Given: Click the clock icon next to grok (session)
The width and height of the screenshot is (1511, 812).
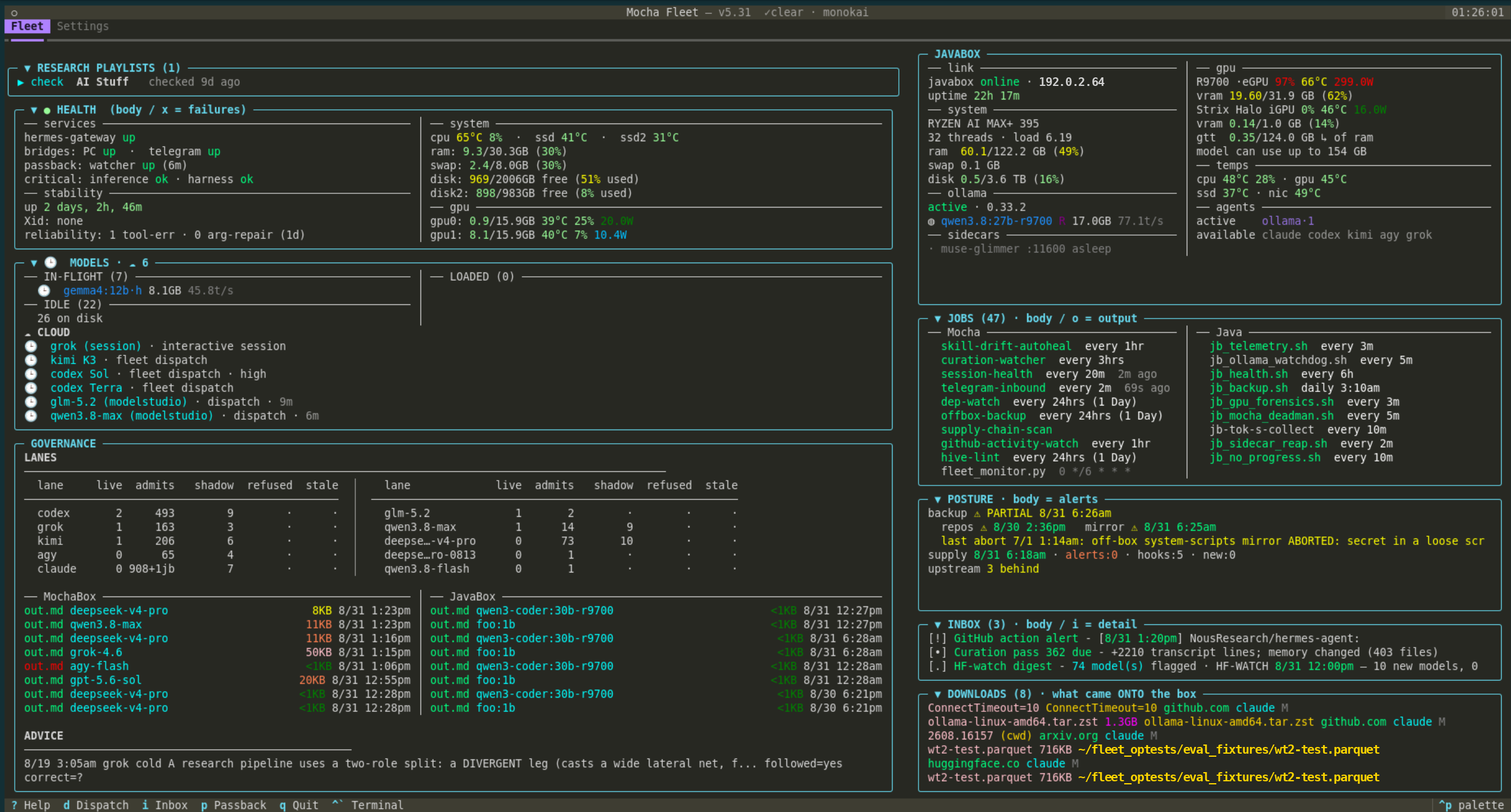Looking at the screenshot, I should (x=31, y=346).
